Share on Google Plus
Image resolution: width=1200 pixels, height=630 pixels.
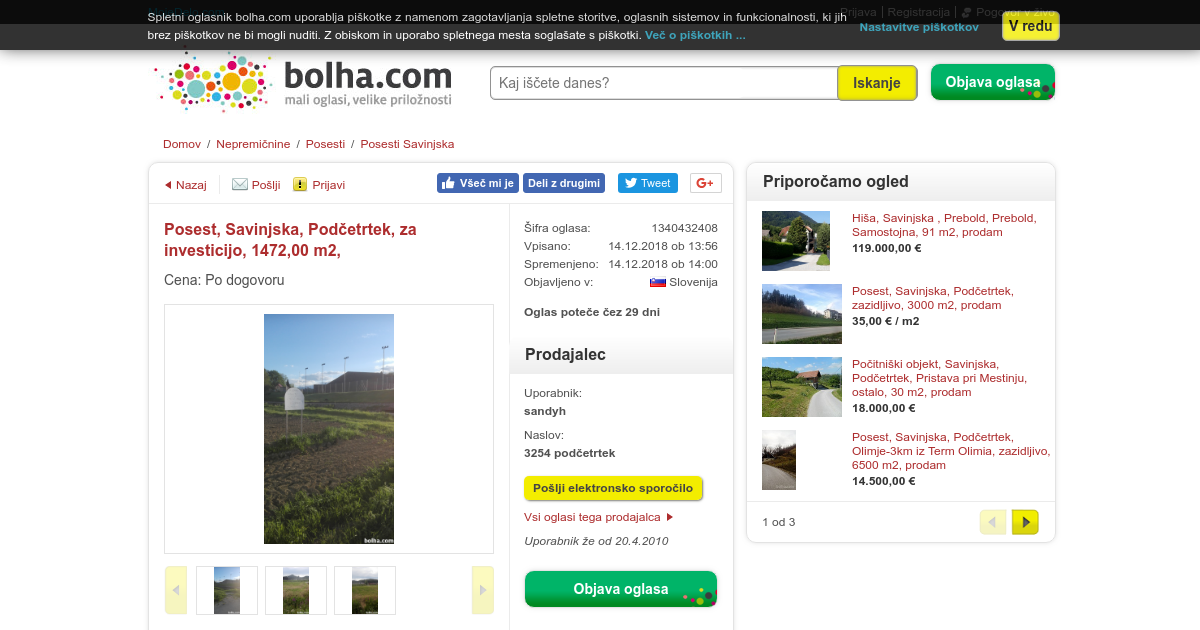tap(706, 183)
